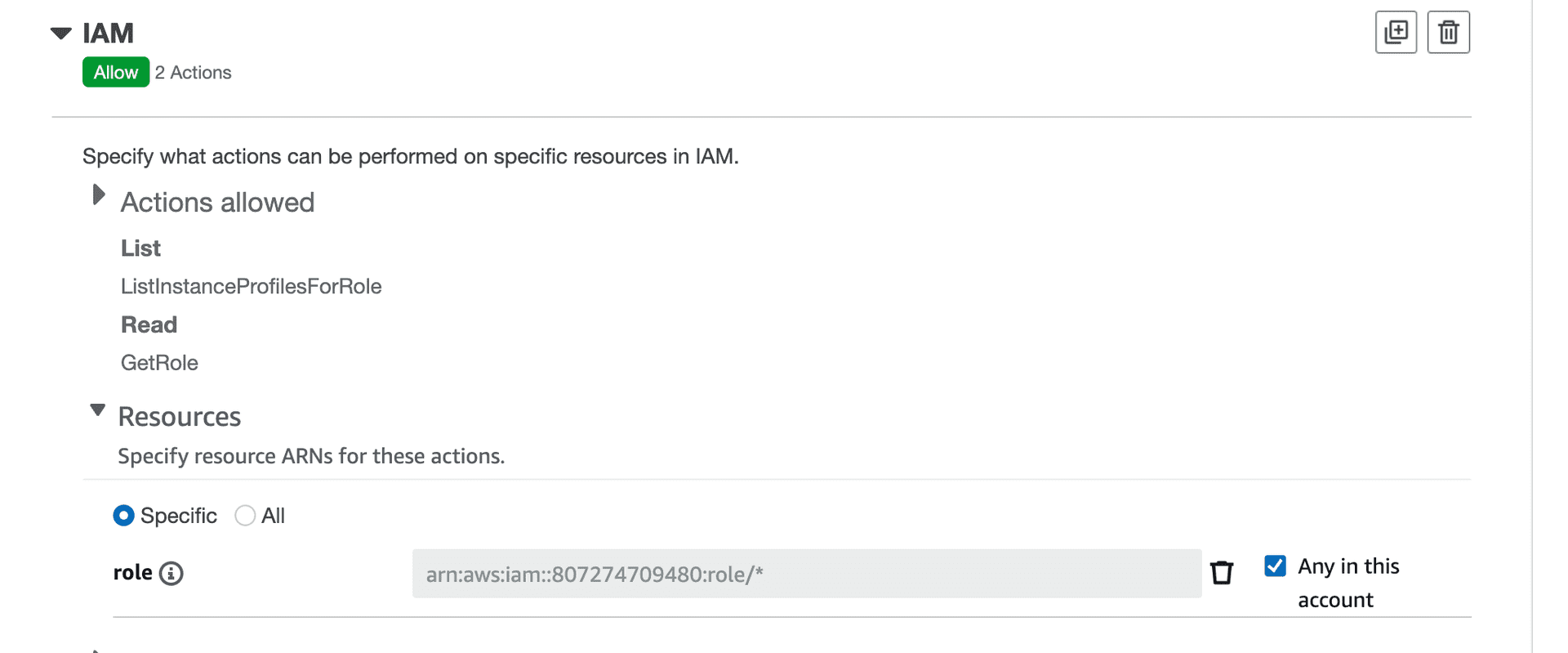Click the Allow effect badge

115,72
